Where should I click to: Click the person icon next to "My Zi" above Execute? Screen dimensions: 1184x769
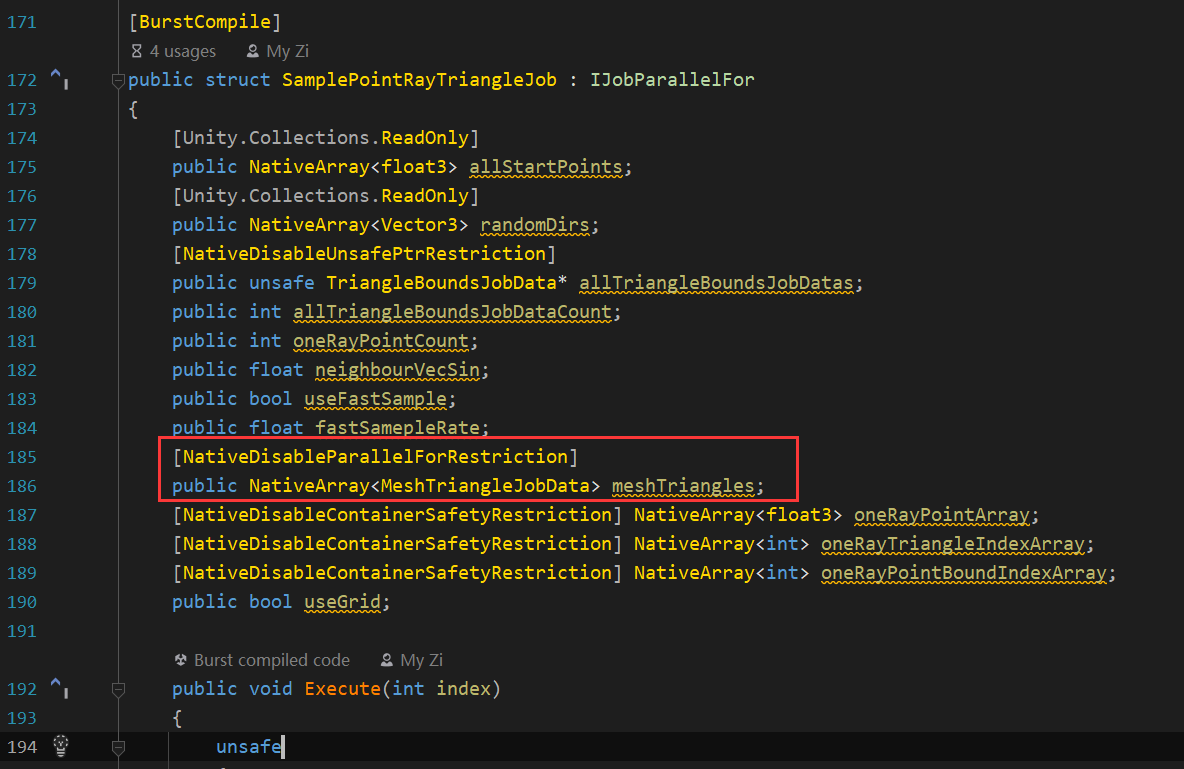tap(387, 660)
